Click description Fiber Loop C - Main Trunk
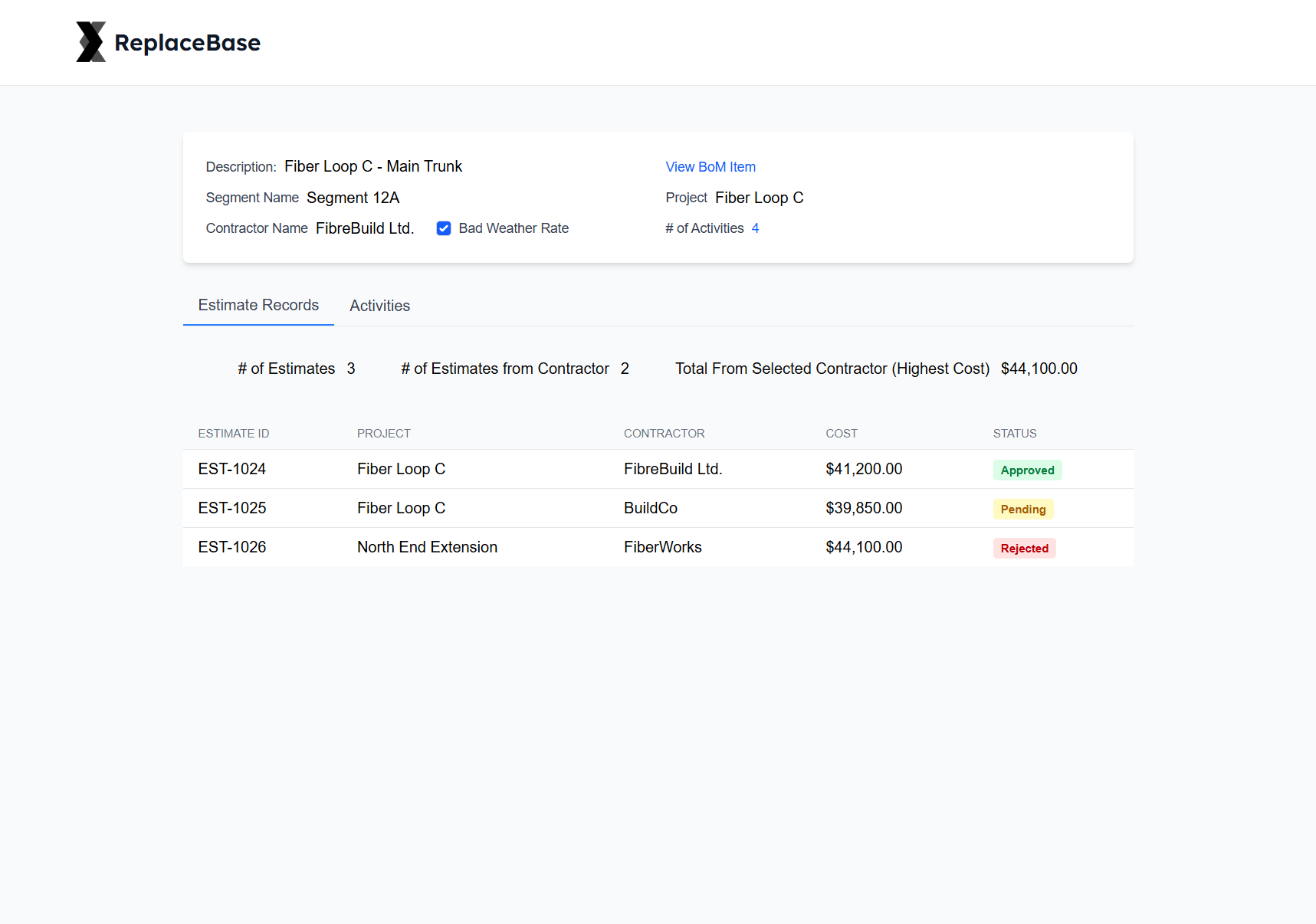Viewport: 1316px width, 924px height. [x=372, y=166]
